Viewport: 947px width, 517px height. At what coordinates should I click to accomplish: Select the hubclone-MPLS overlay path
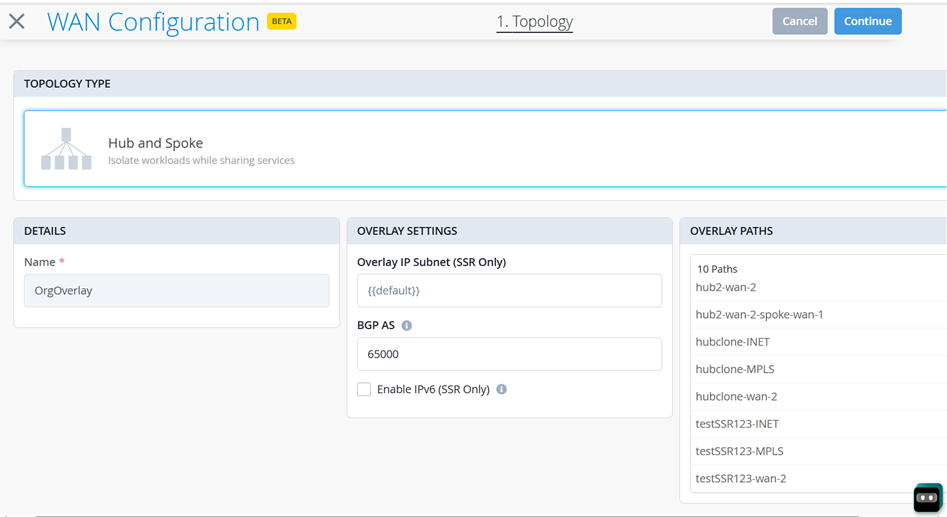coord(820,369)
